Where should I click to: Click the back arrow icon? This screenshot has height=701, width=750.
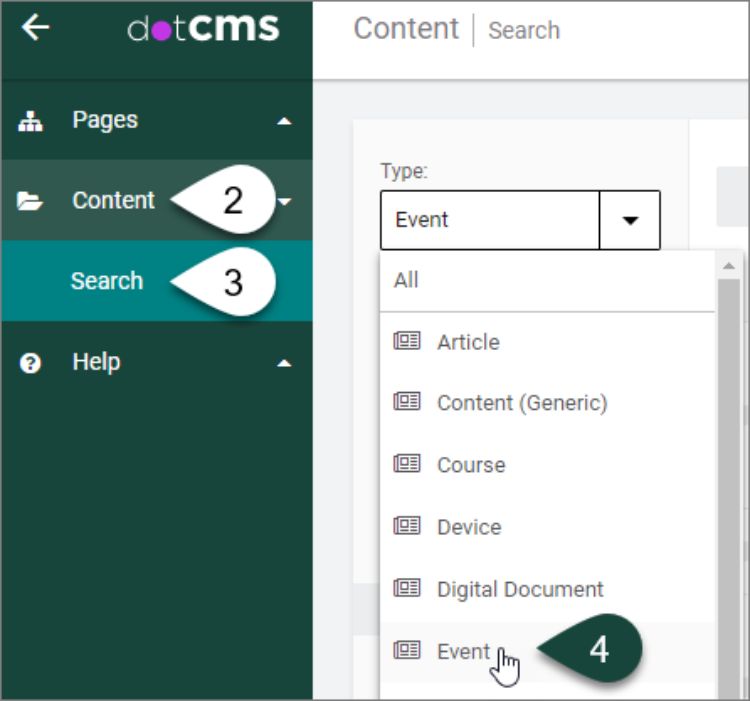pyautogui.click(x=35, y=29)
